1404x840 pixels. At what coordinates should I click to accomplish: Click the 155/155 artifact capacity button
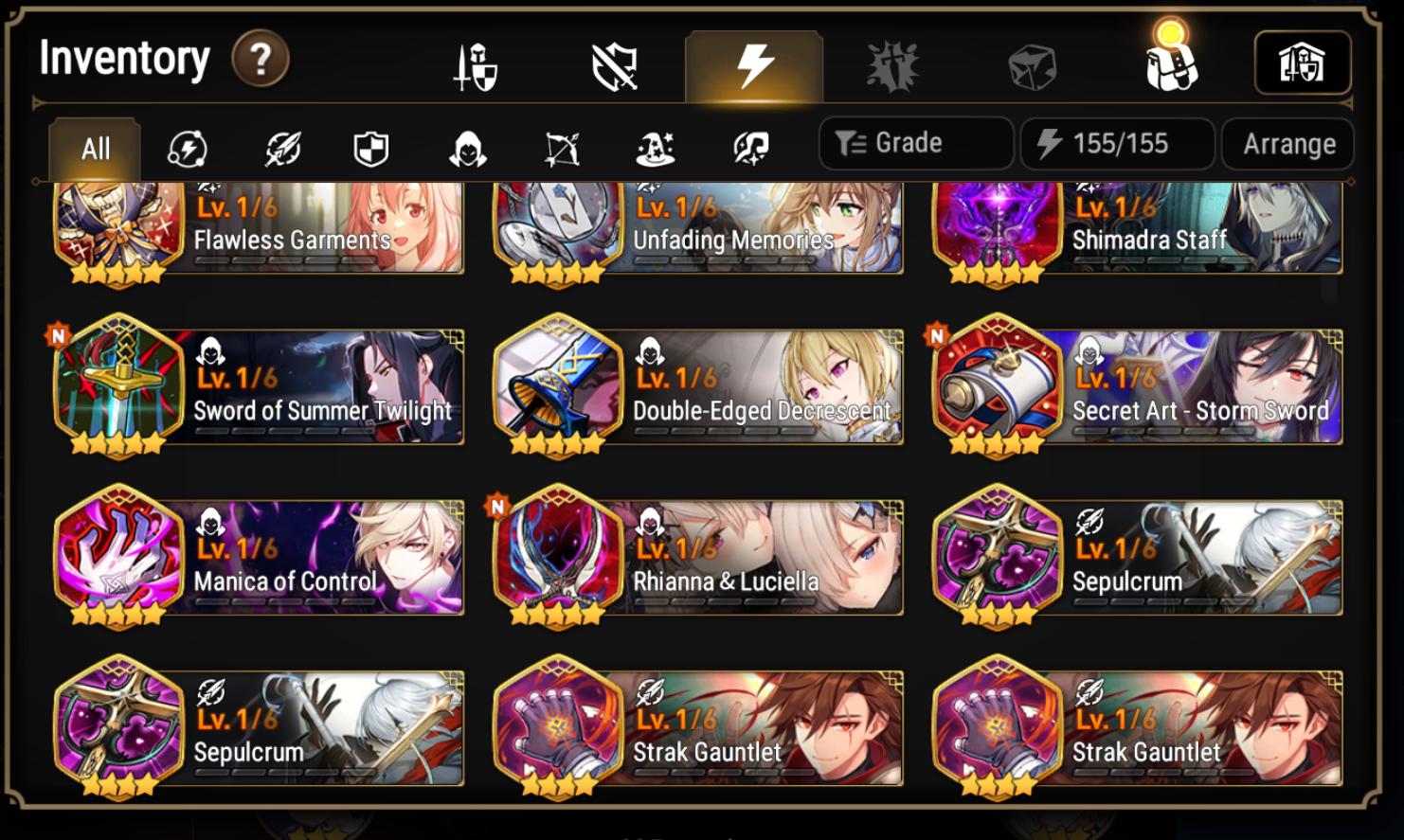pos(1118,144)
